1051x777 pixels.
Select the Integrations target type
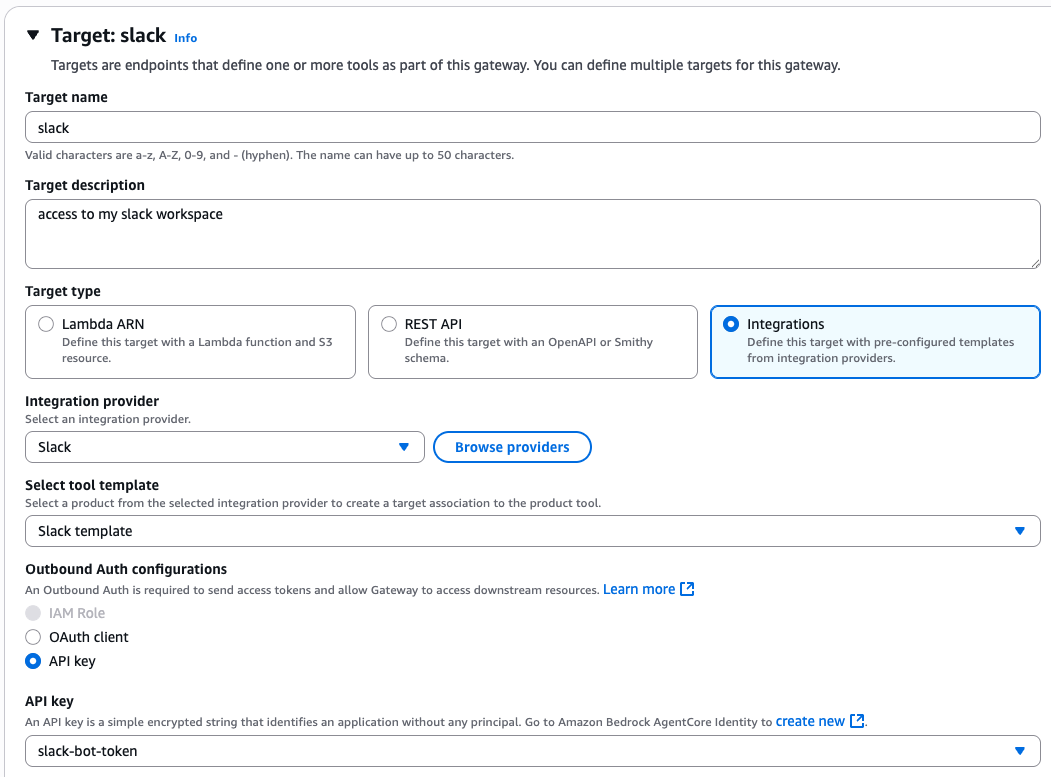click(x=731, y=324)
